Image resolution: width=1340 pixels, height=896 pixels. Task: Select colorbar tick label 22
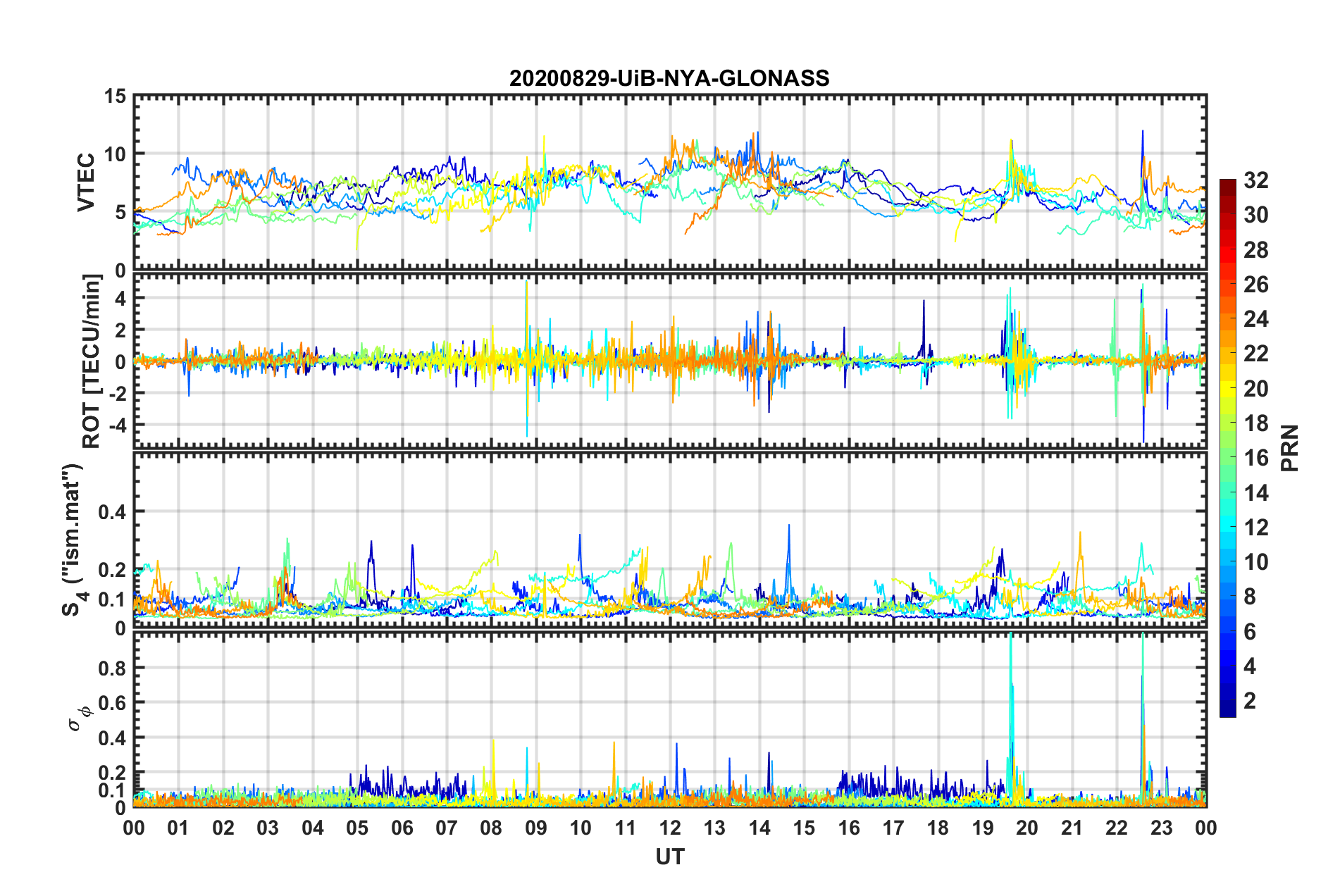tap(1255, 354)
